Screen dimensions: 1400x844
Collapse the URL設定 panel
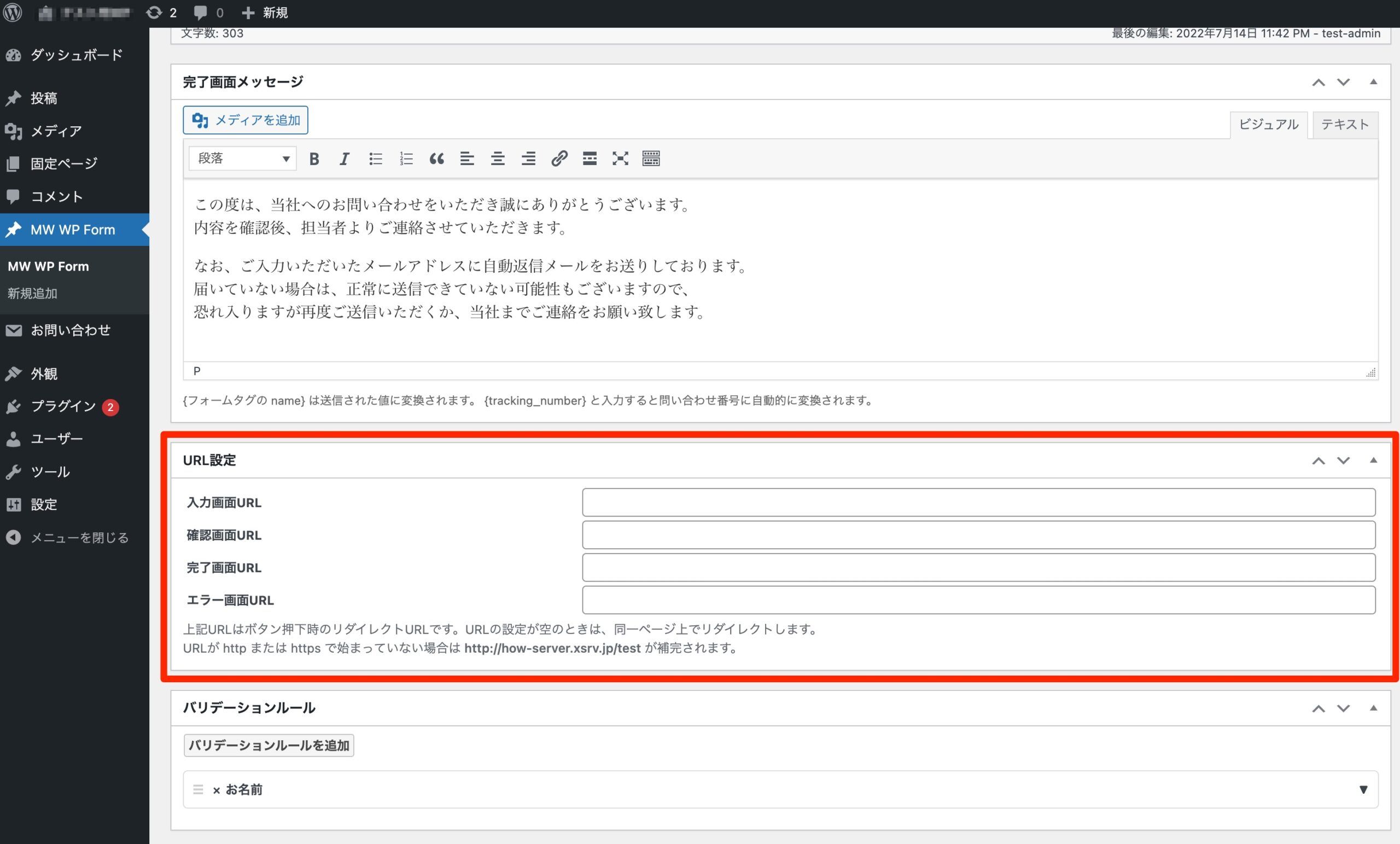pos(1374,460)
